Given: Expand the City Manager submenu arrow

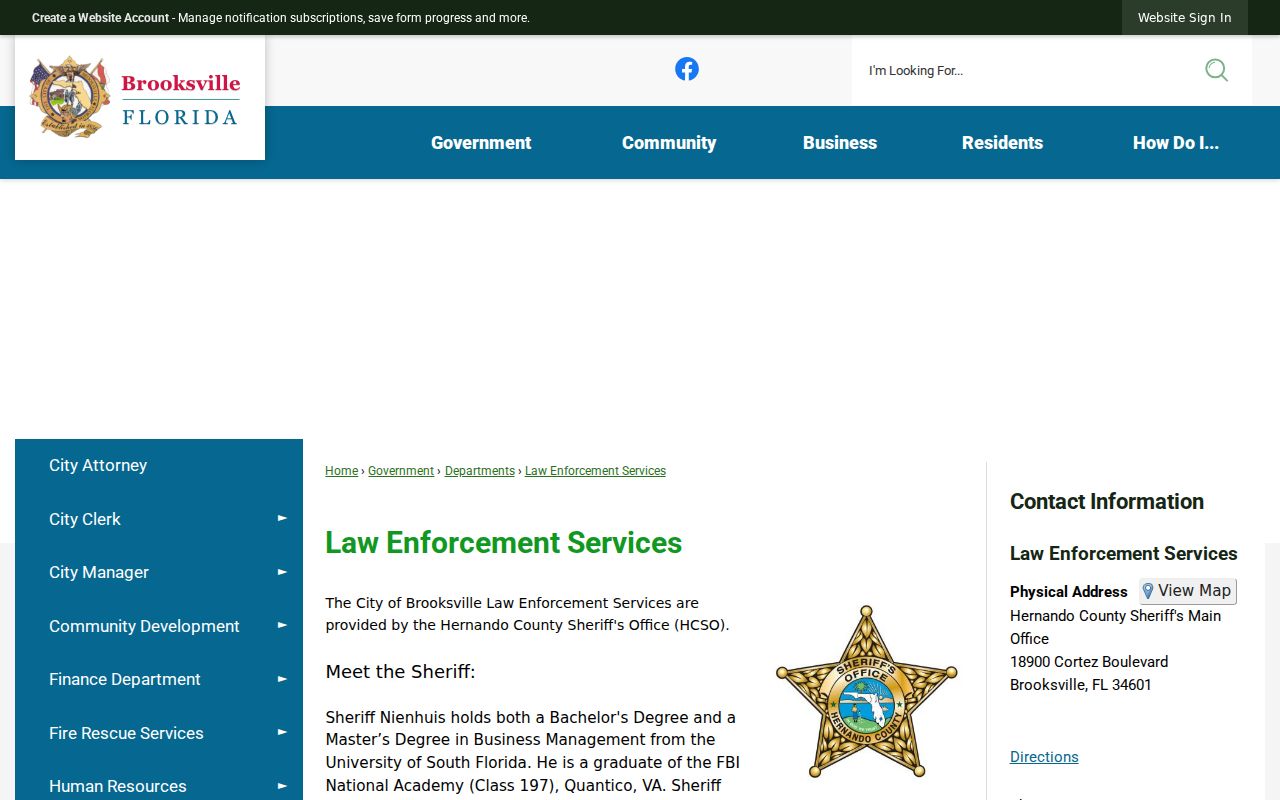Looking at the screenshot, I should click(282, 572).
